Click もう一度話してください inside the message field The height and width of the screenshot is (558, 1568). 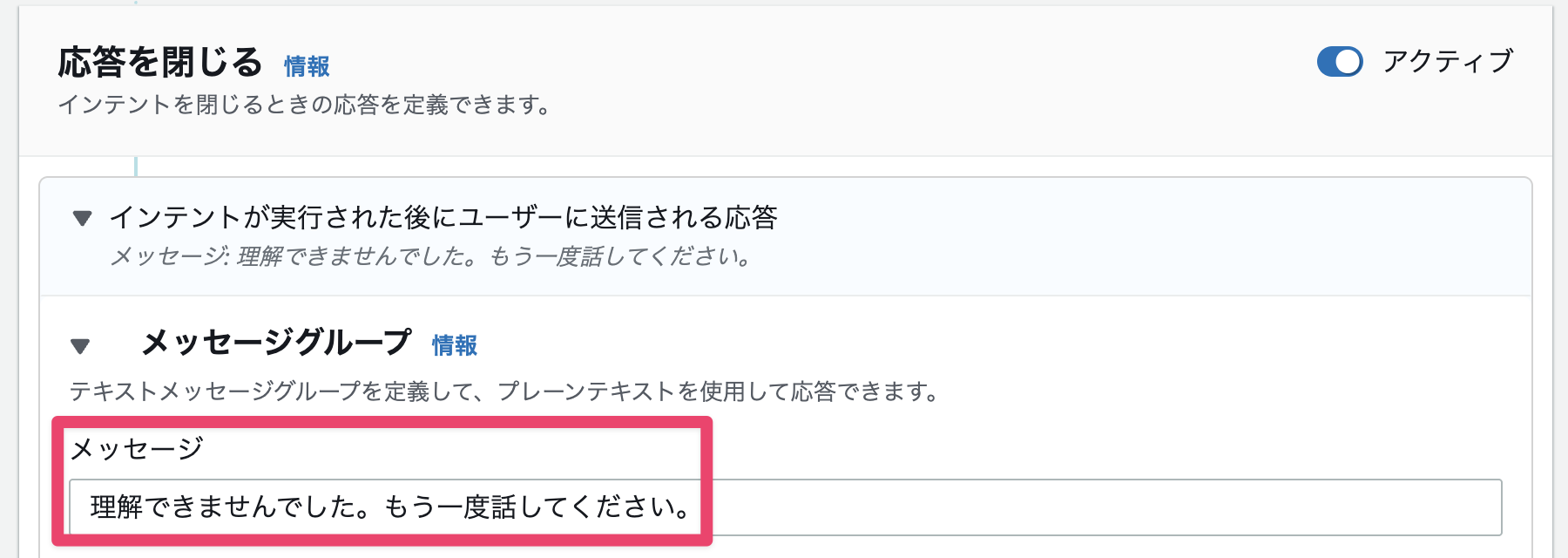point(537,507)
